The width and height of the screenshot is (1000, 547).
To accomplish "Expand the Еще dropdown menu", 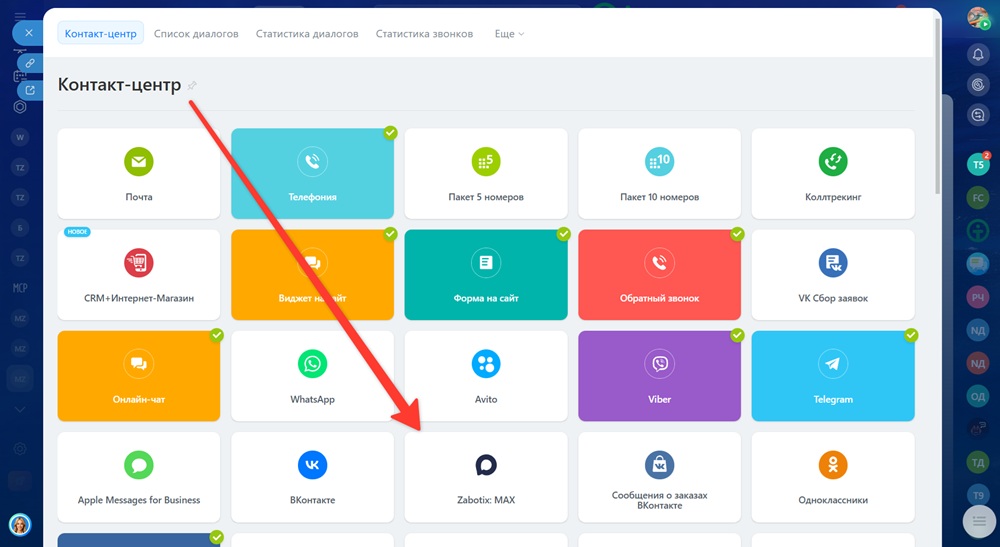I will pyautogui.click(x=509, y=34).
